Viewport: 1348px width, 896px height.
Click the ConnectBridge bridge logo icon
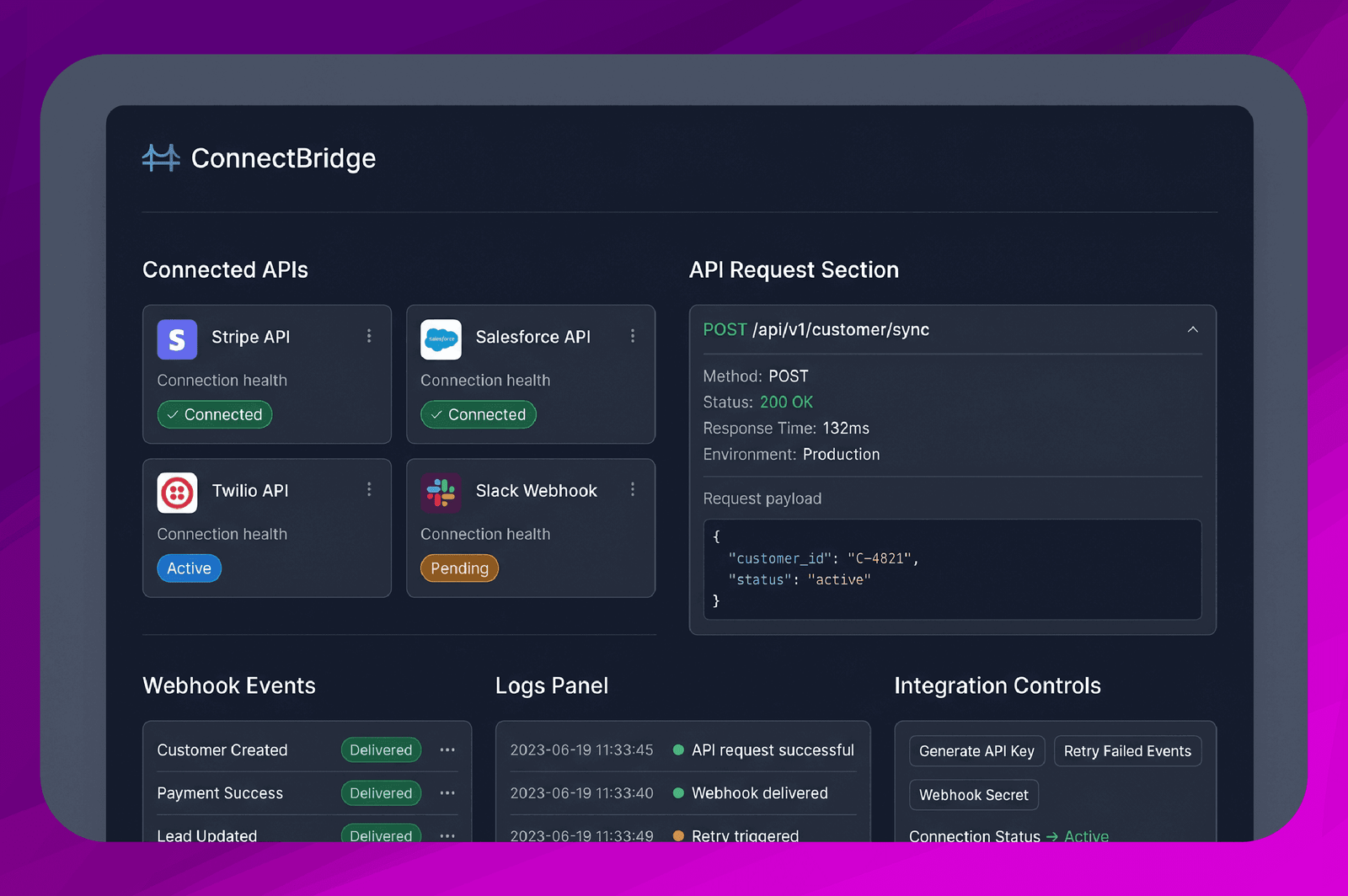(x=161, y=157)
